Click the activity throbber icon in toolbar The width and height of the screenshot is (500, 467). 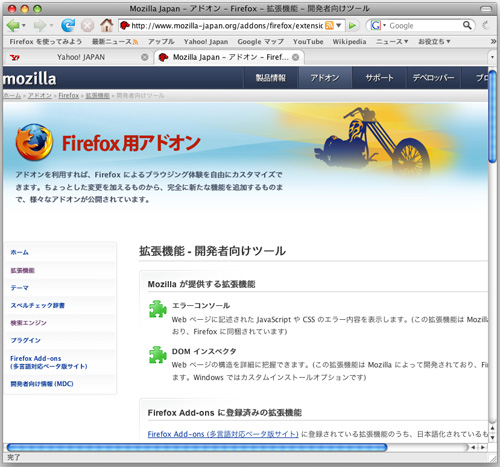486,25
